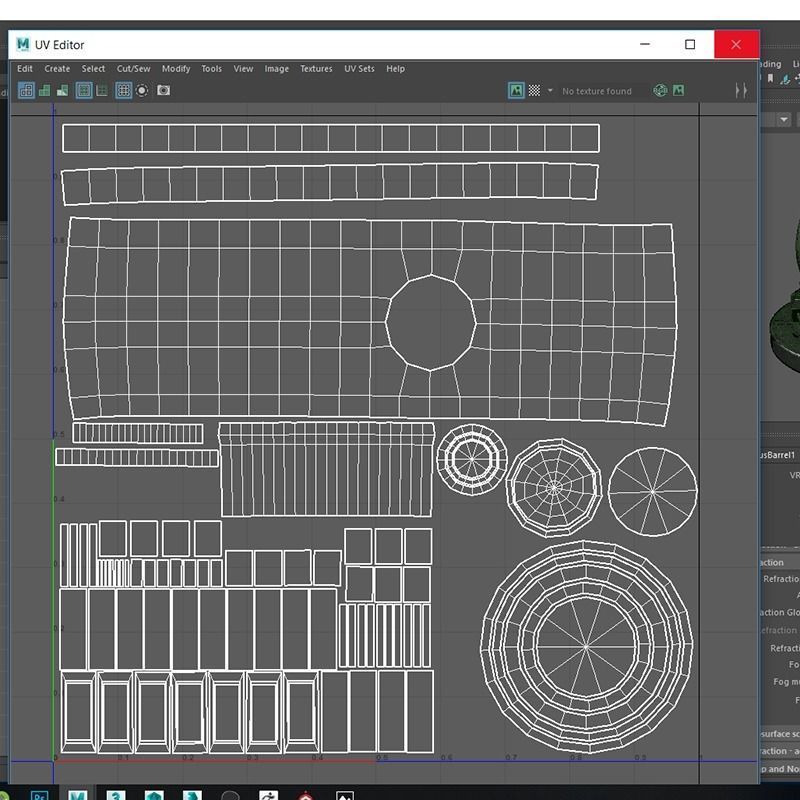Click the Maya logo in UV Editor title bar
The height and width of the screenshot is (800, 800).
click(23, 45)
